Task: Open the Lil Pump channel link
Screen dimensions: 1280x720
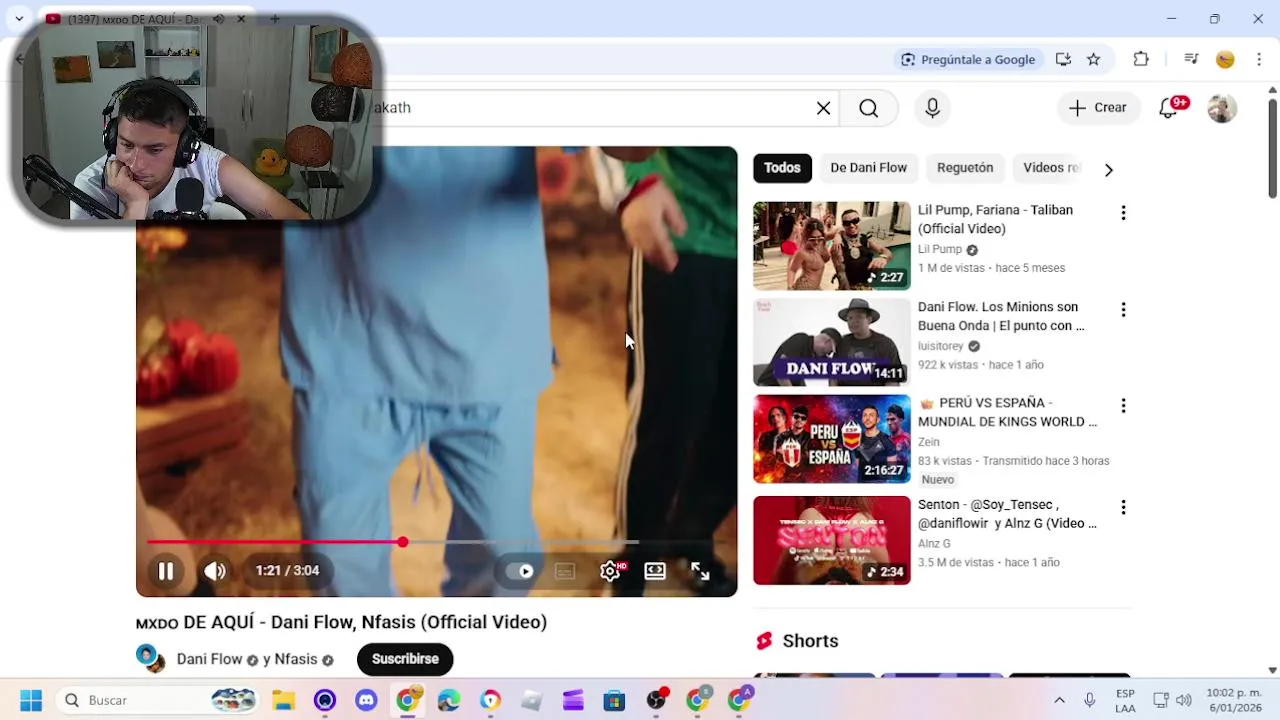Action: tap(940, 249)
